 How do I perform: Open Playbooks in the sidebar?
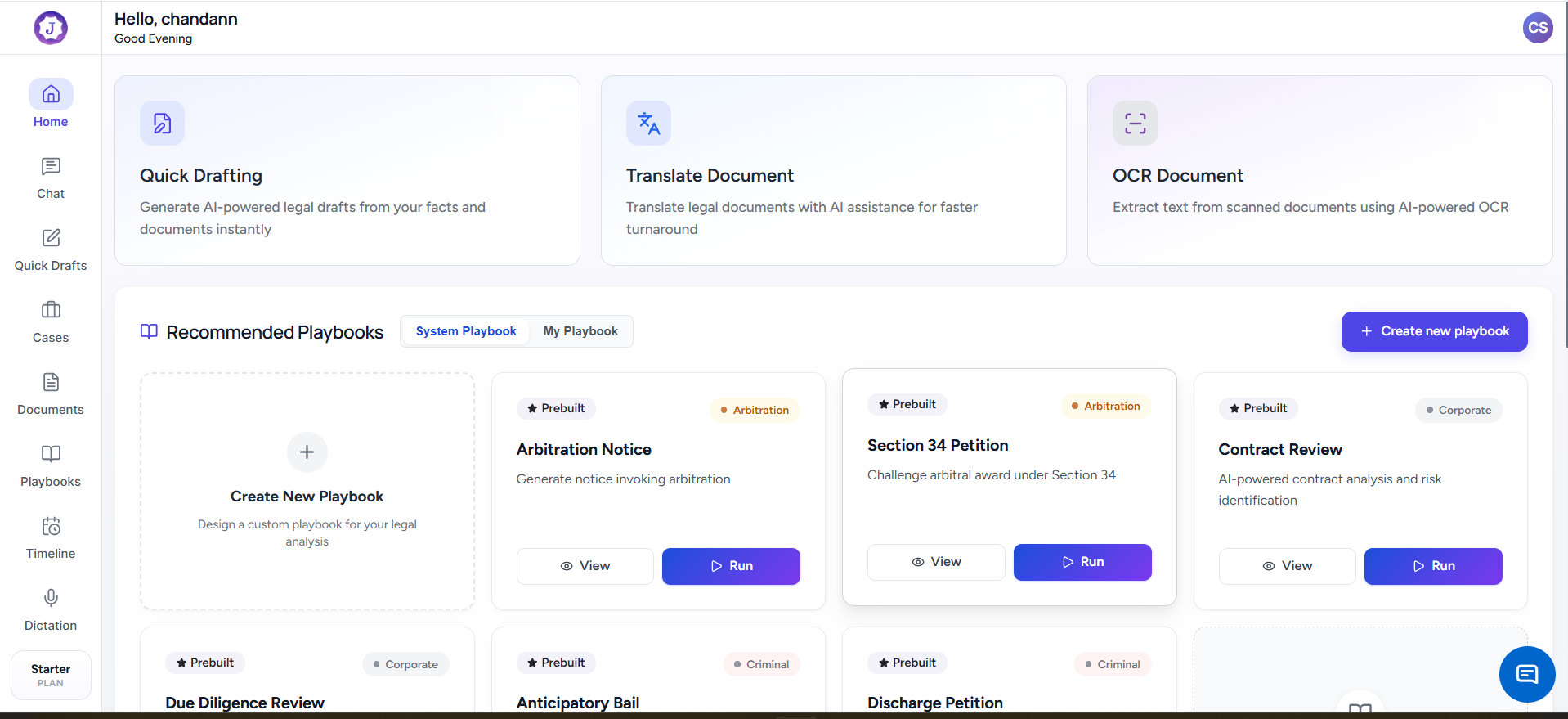point(51,466)
